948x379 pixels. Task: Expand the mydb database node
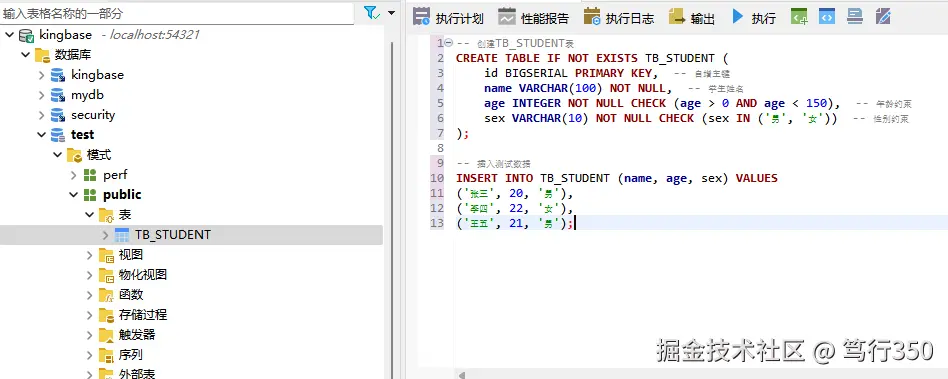41,95
